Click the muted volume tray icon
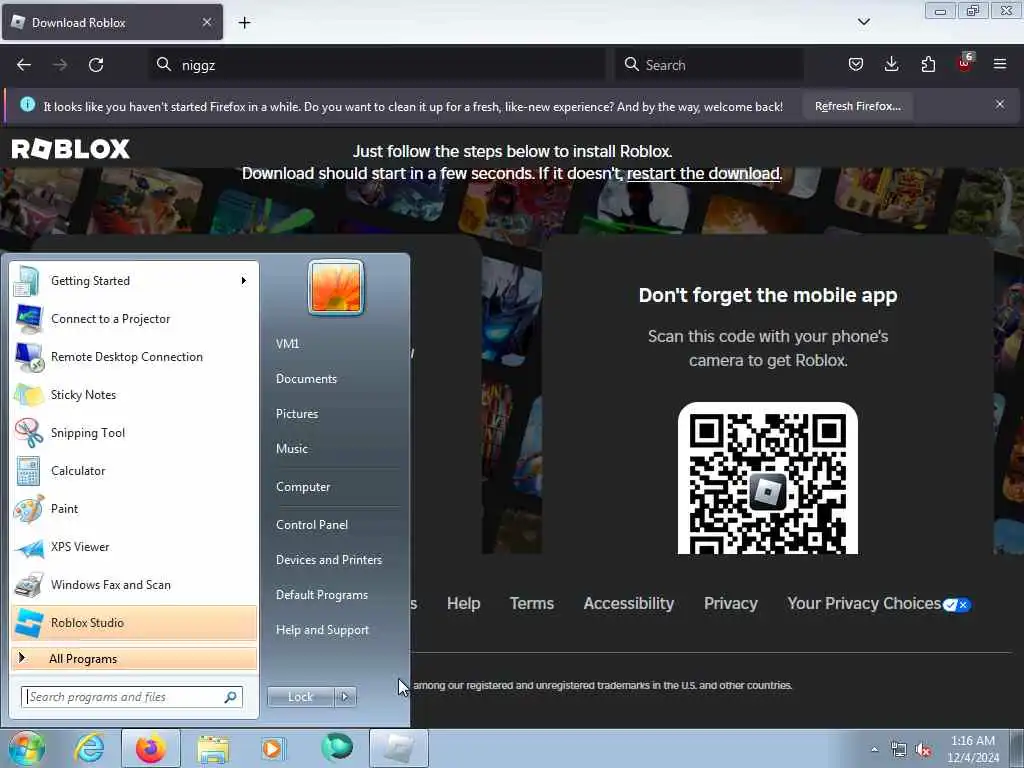Screen dimensions: 1024x768 coord(923,750)
